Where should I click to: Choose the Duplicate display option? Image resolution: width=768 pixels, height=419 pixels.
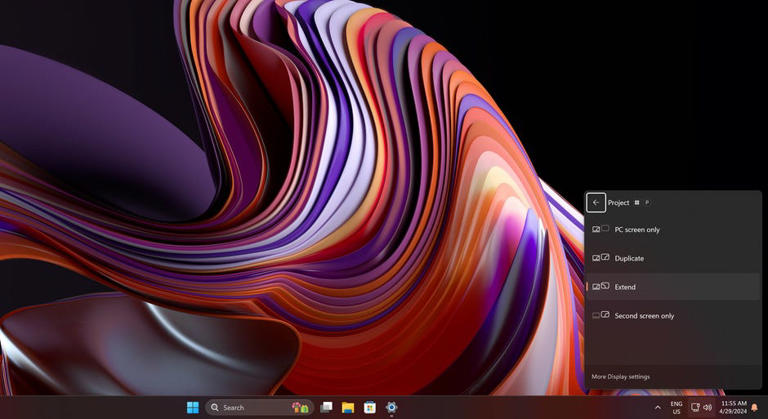[629, 258]
